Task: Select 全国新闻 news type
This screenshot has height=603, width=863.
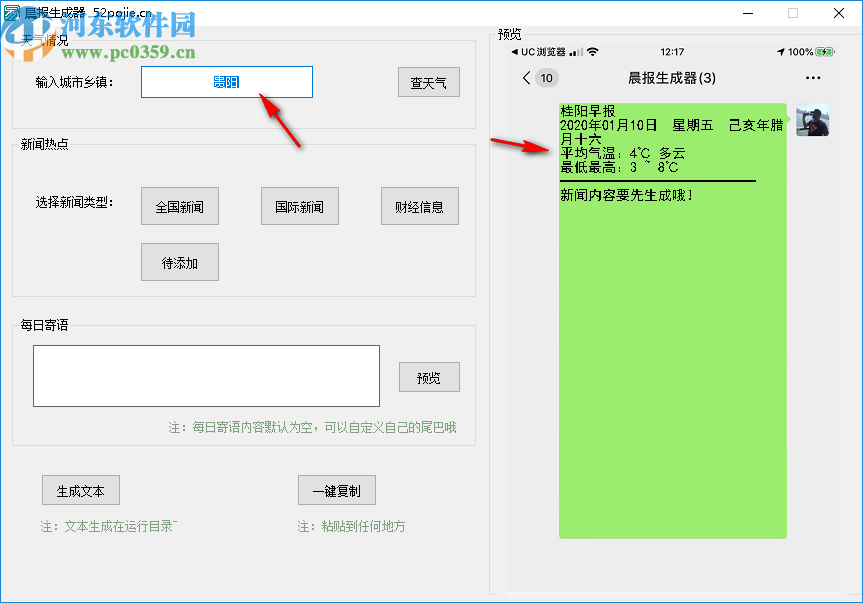Action: click(x=179, y=206)
